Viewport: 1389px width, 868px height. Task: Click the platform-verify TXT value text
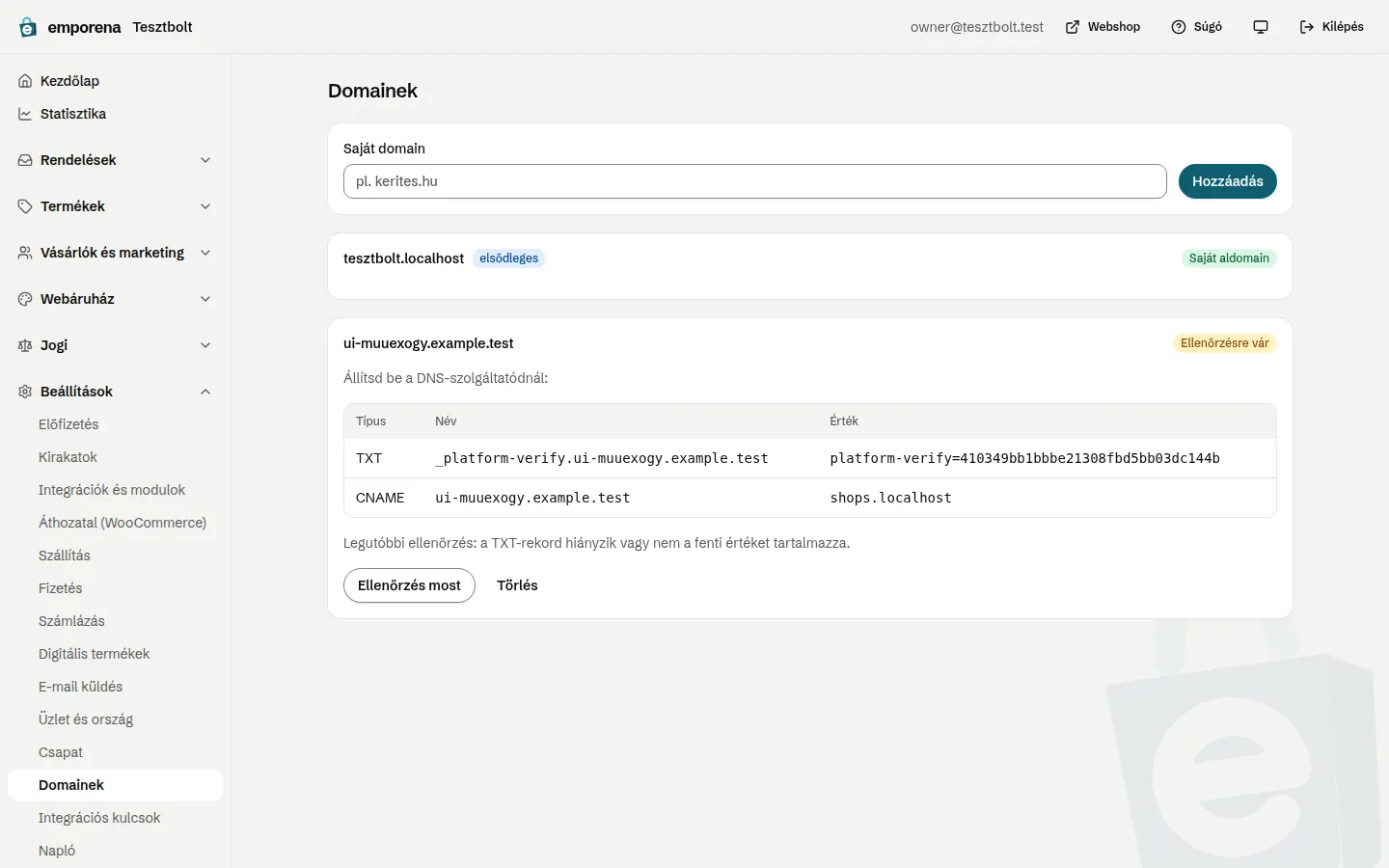(x=1024, y=458)
